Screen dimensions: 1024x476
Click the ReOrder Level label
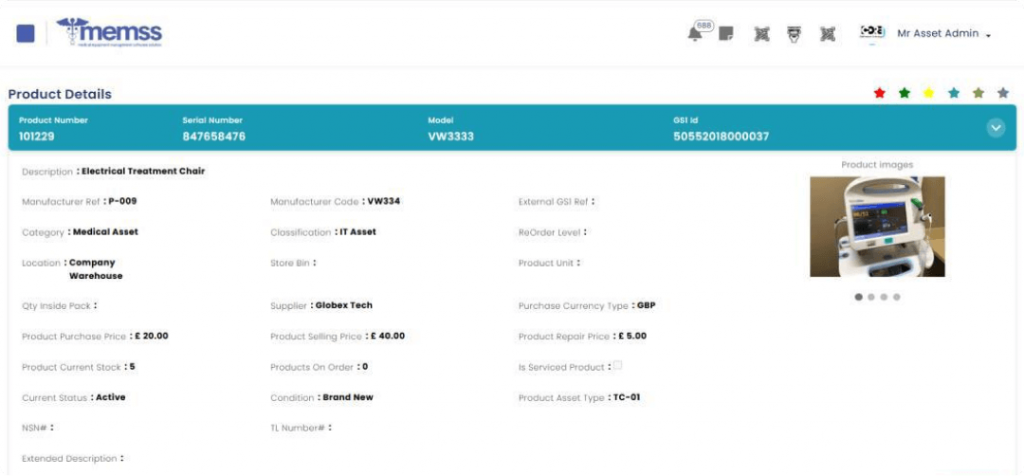click(549, 232)
